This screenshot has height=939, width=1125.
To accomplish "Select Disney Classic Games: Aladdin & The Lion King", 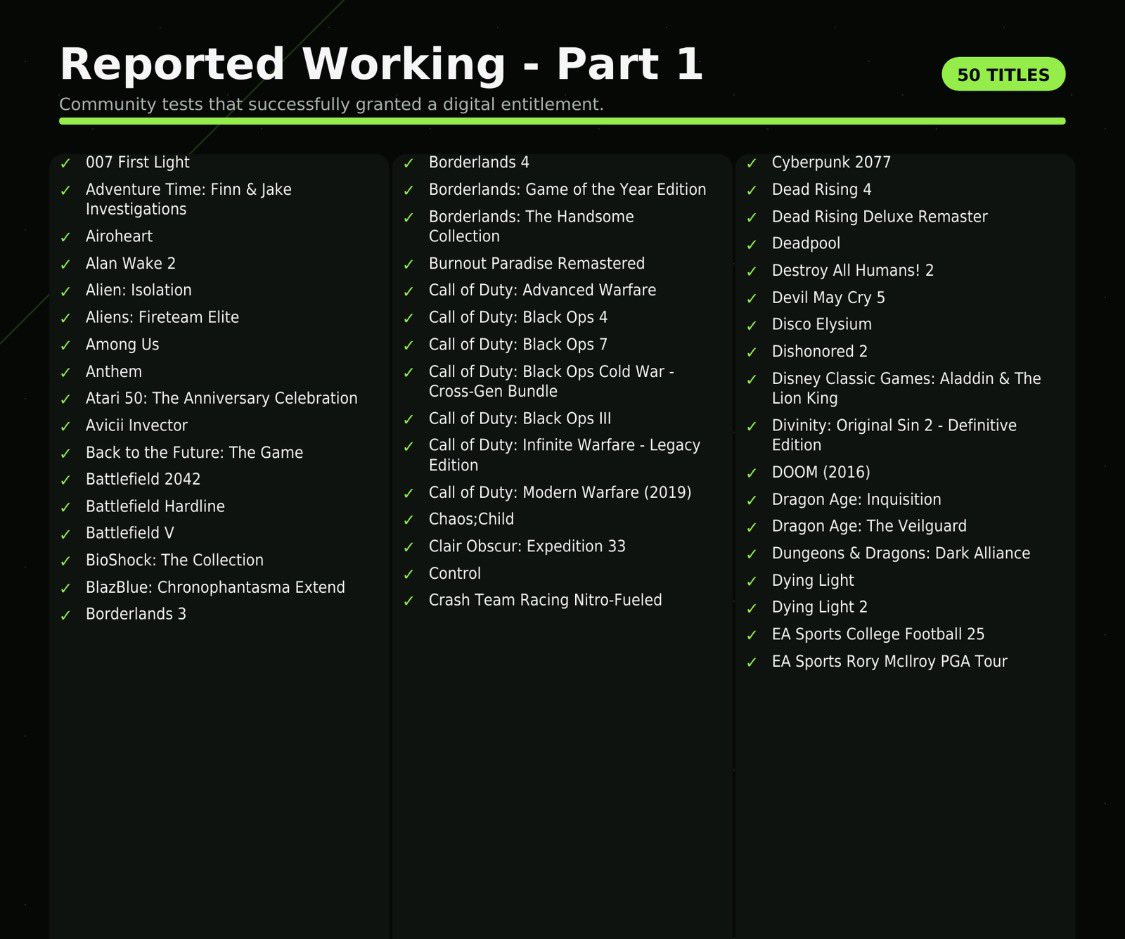I will 906,388.
